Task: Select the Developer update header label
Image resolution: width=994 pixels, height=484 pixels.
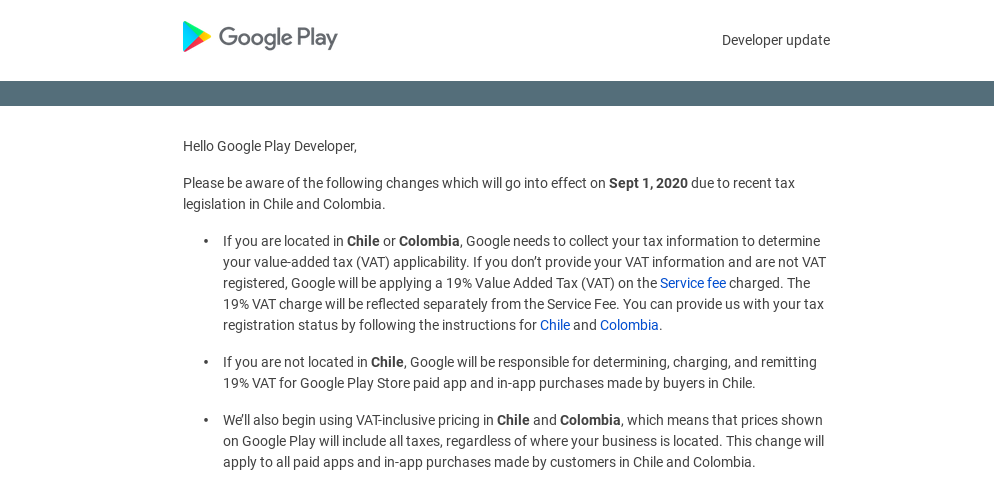Action: click(x=776, y=40)
